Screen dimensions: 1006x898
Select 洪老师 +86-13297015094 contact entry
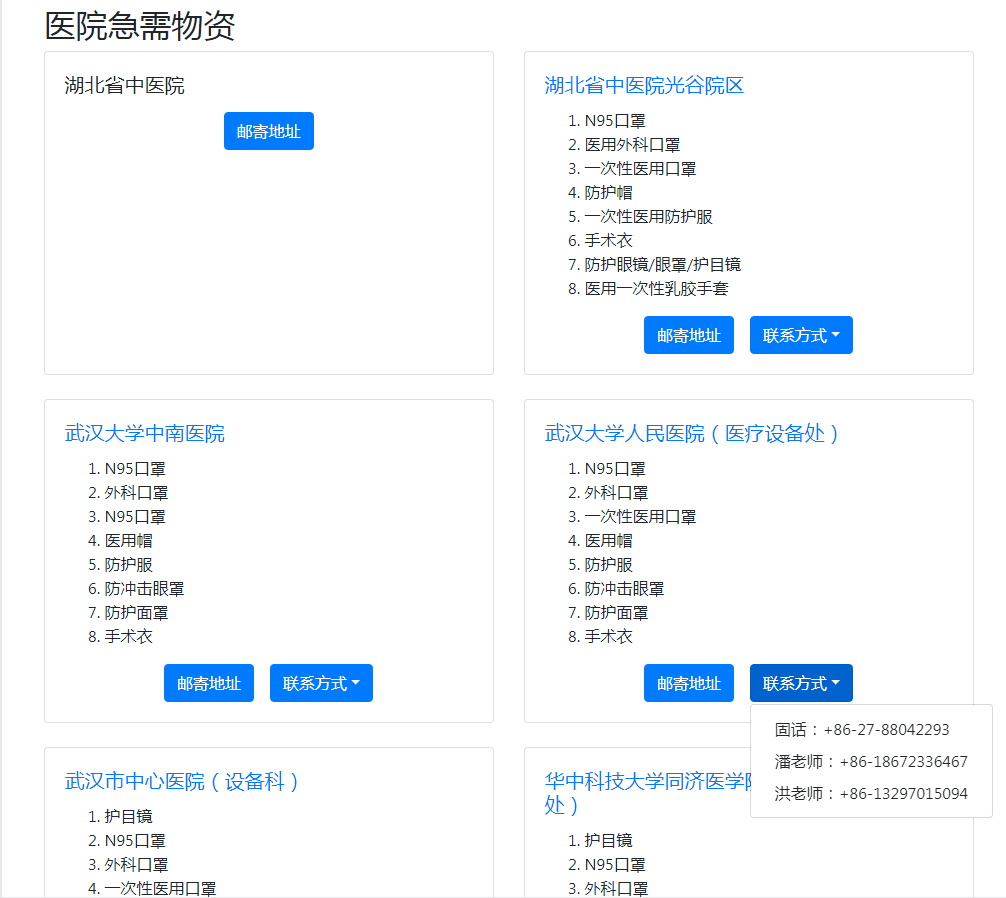tap(871, 793)
